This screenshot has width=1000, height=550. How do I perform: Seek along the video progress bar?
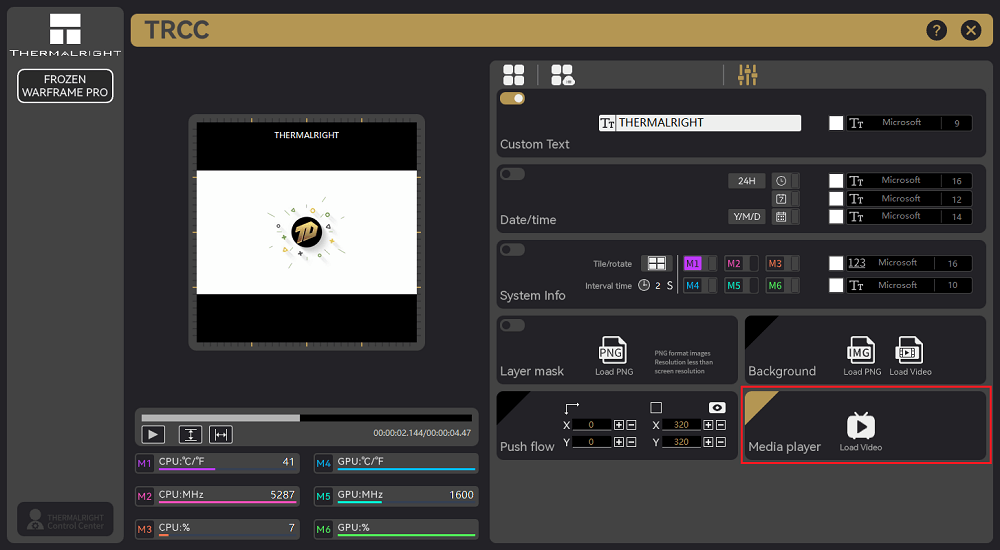[307, 418]
